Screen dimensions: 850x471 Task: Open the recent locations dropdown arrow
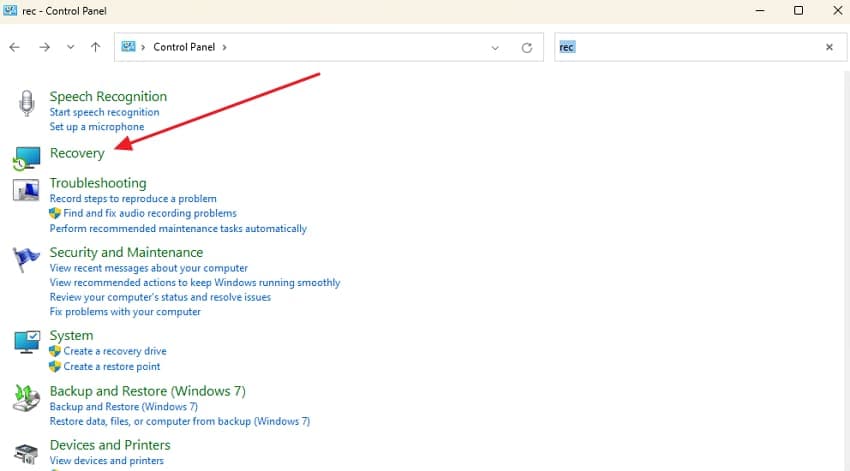coord(70,47)
